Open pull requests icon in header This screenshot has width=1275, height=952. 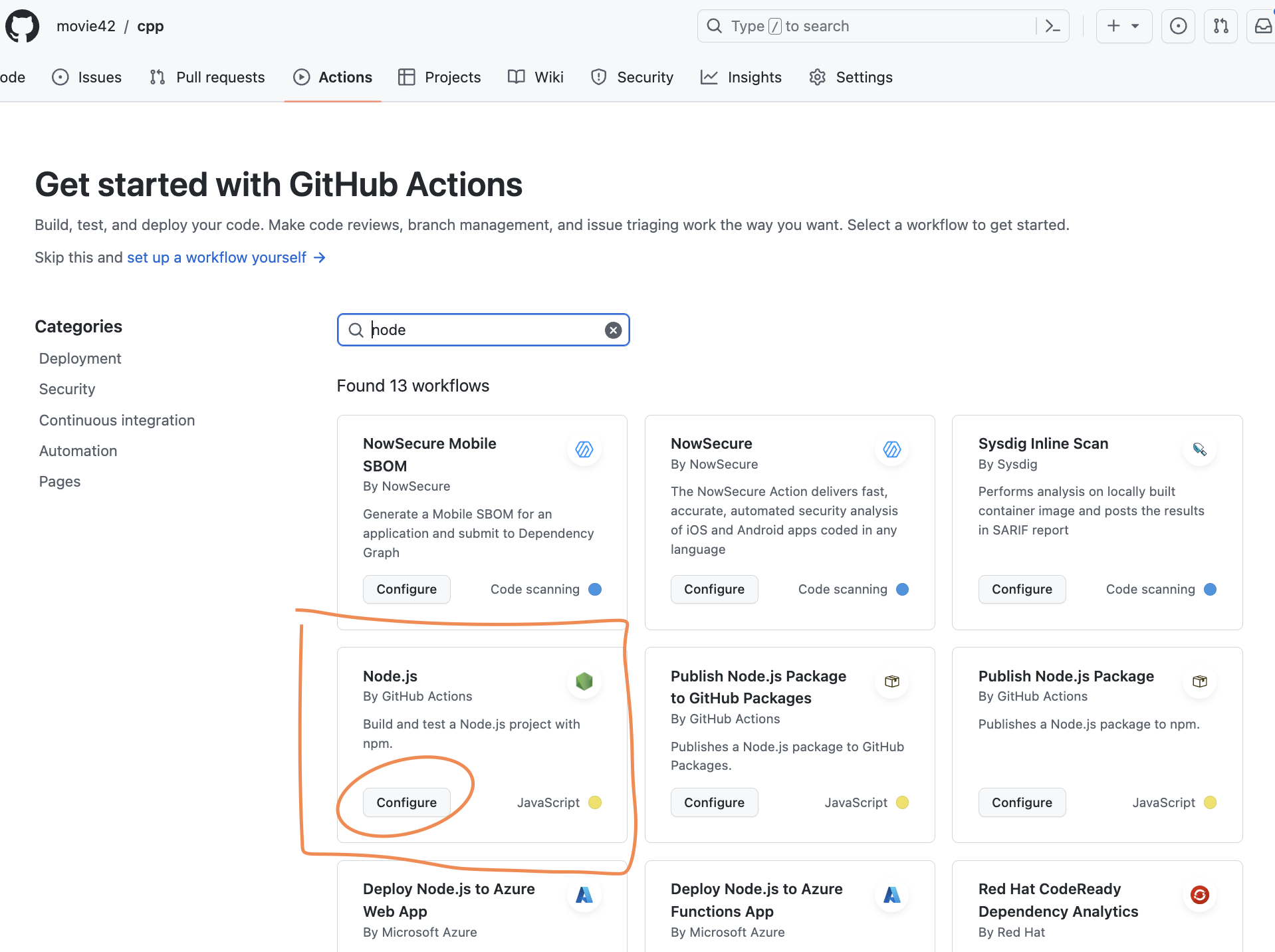click(x=1221, y=26)
